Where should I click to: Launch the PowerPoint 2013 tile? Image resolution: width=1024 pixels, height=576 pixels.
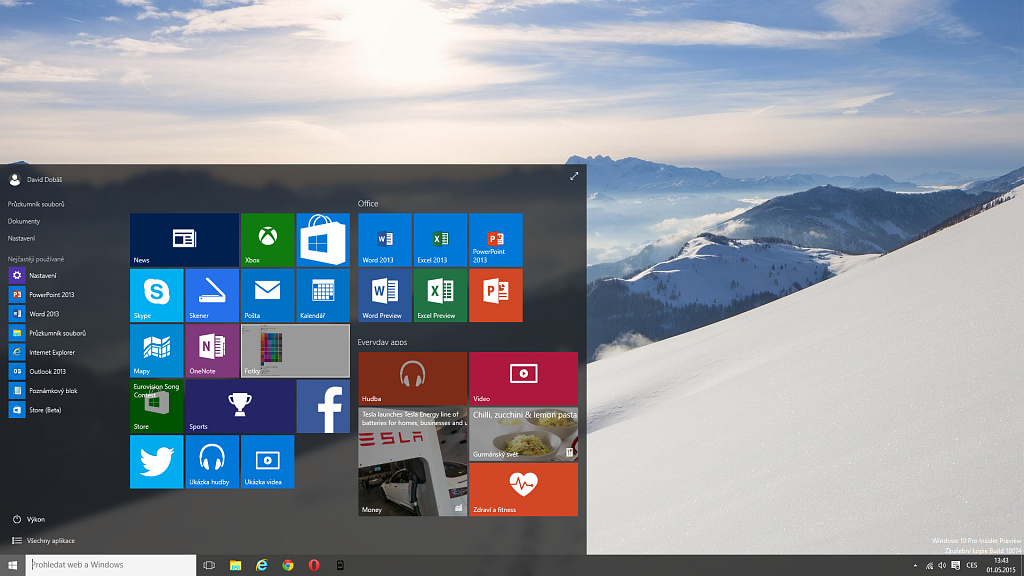496,240
